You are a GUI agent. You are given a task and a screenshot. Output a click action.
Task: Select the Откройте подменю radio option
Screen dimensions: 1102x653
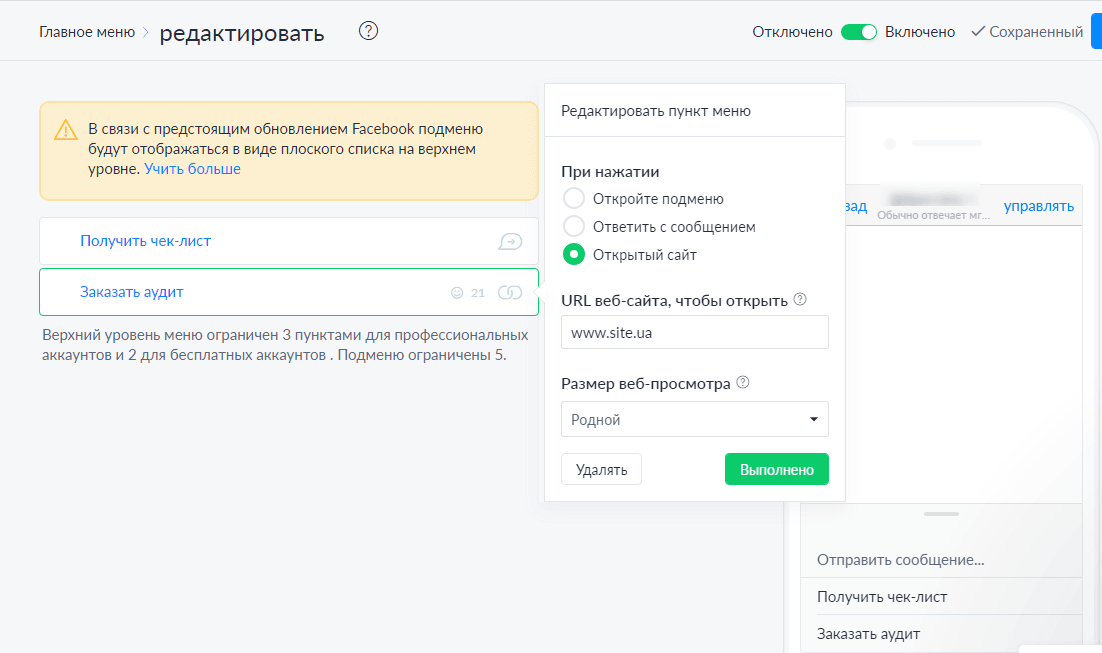coord(574,198)
